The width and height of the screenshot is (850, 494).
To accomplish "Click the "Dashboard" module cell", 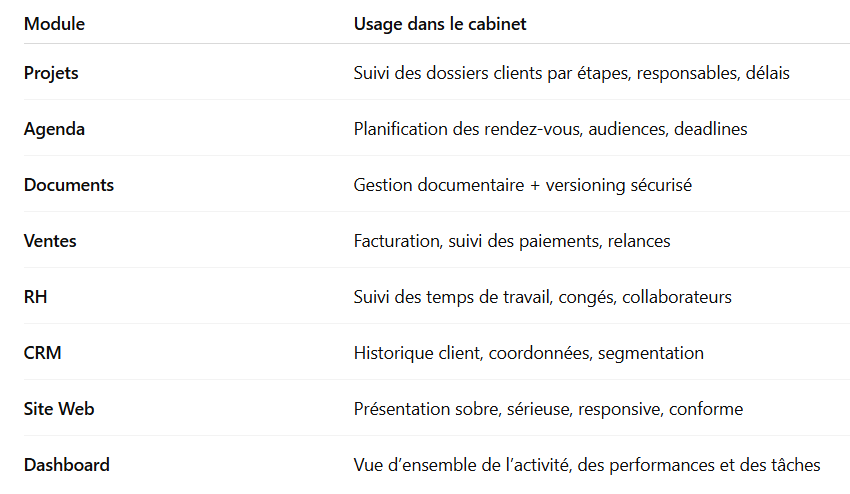I will click(x=67, y=465).
